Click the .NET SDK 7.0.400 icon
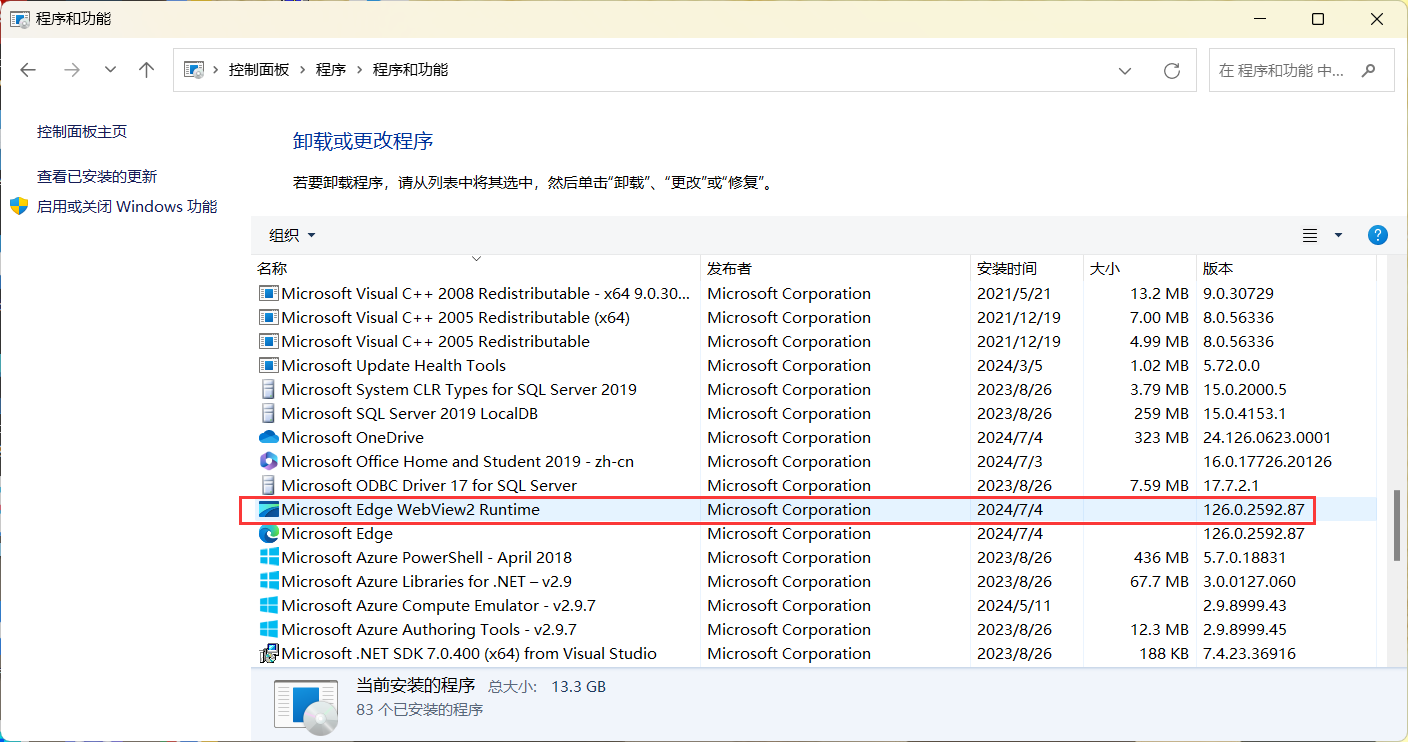Screen dimensions: 1408x742 (x=268, y=654)
